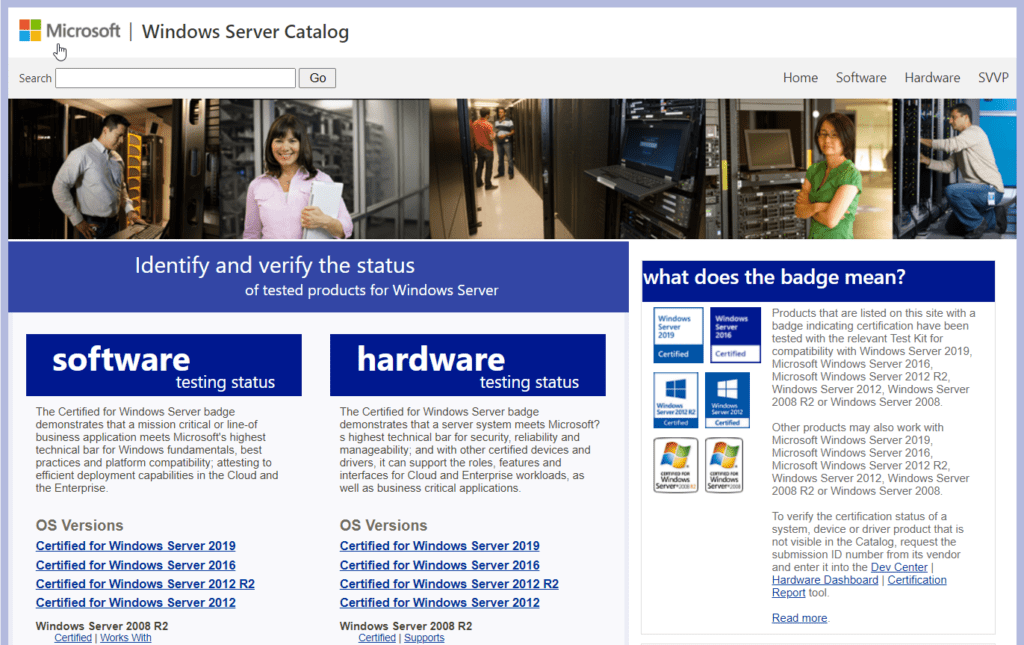Open the Hardware navigation item
The image size is (1024, 645).
(x=932, y=78)
